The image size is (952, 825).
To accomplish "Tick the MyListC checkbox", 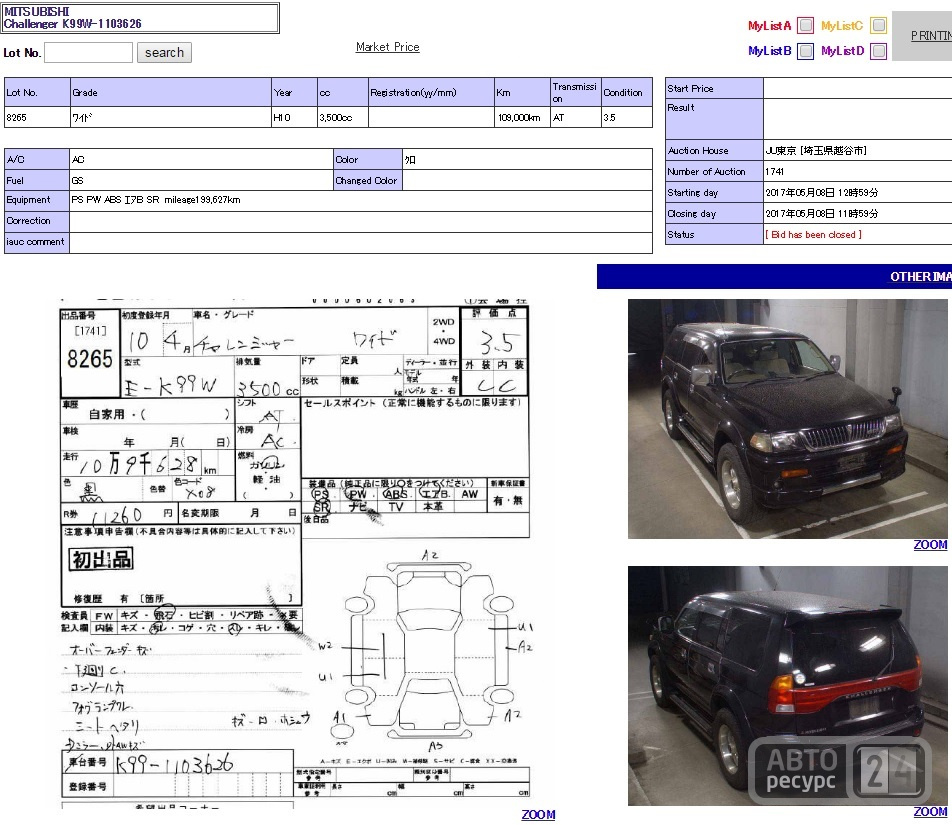I will 878,25.
